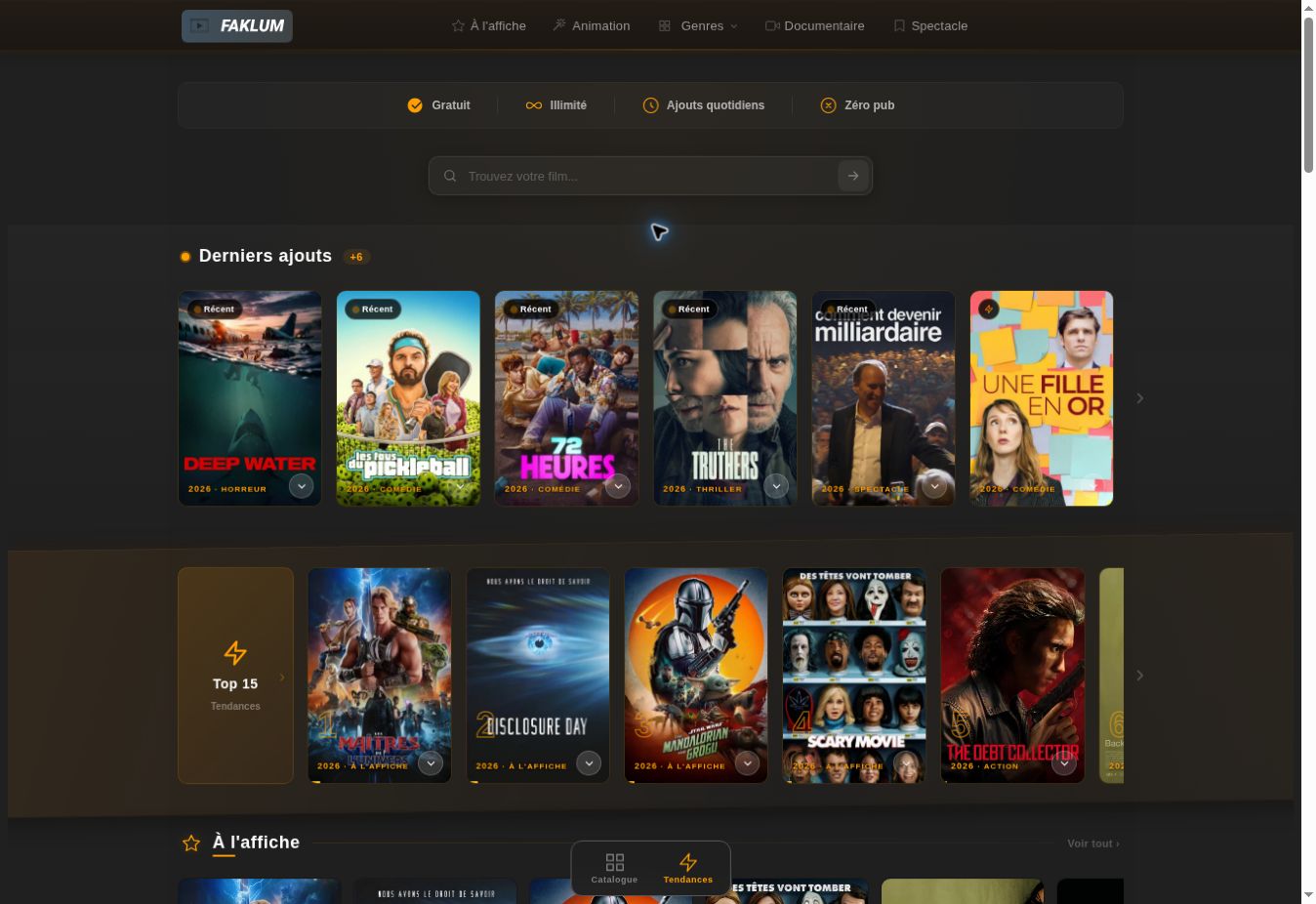Expand details for Scary Movie

[905, 762]
